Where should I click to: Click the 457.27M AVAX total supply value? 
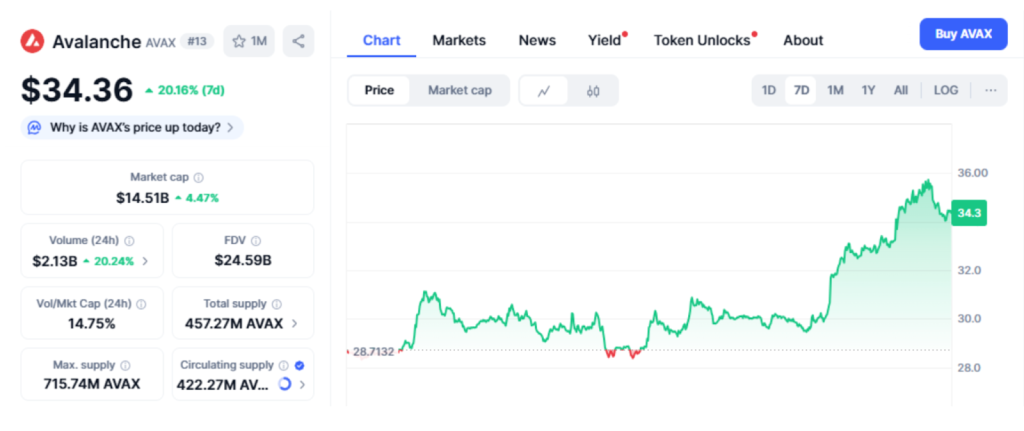(234, 323)
